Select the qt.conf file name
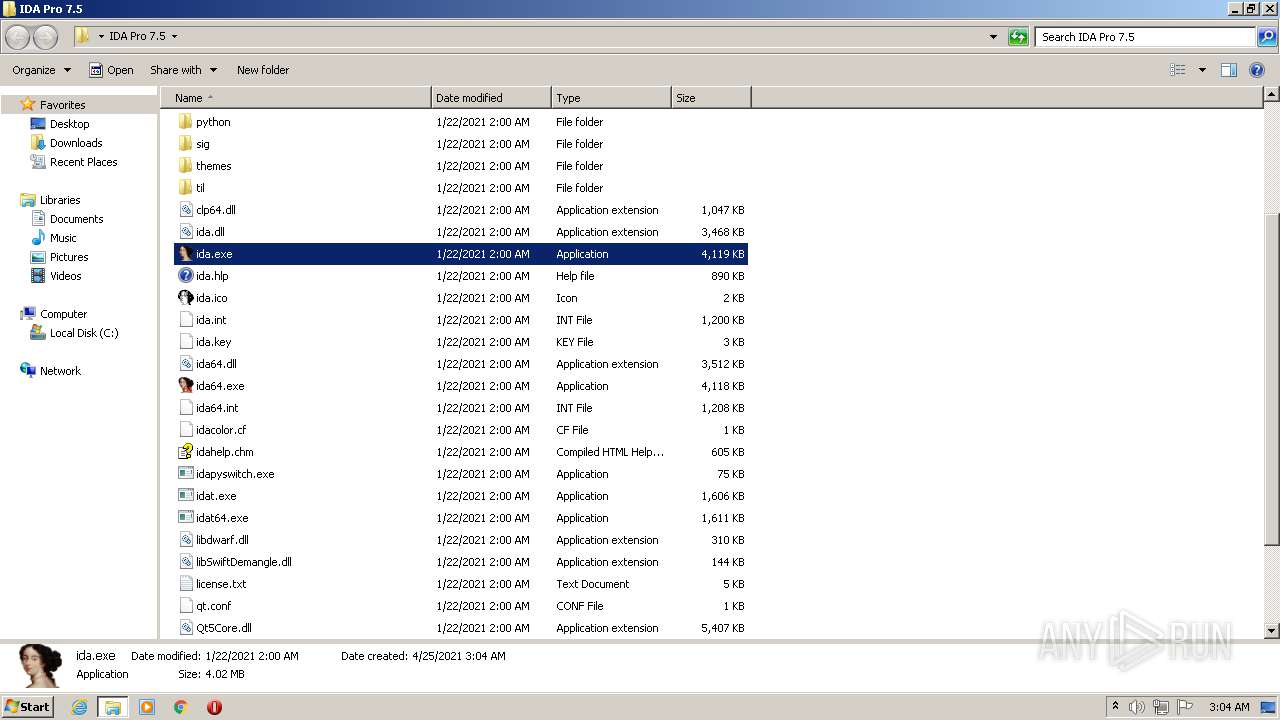Screen dimensions: 1280x720 coord(213,606)
